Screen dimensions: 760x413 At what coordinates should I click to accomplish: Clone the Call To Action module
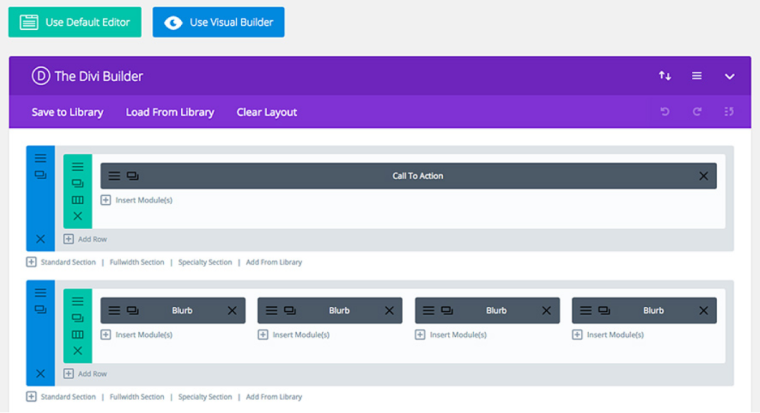[133, 176]
